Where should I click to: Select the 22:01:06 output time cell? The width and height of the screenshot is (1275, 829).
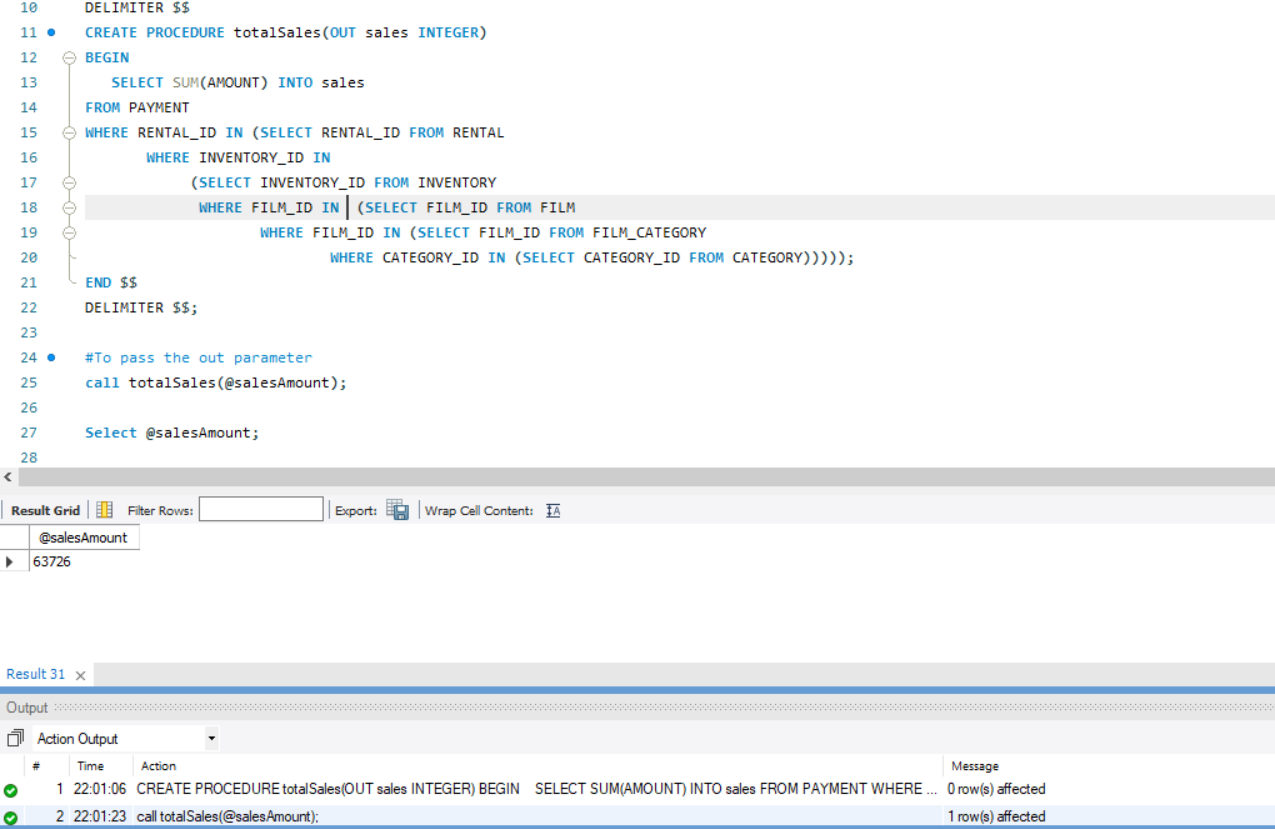pos(100,789)
